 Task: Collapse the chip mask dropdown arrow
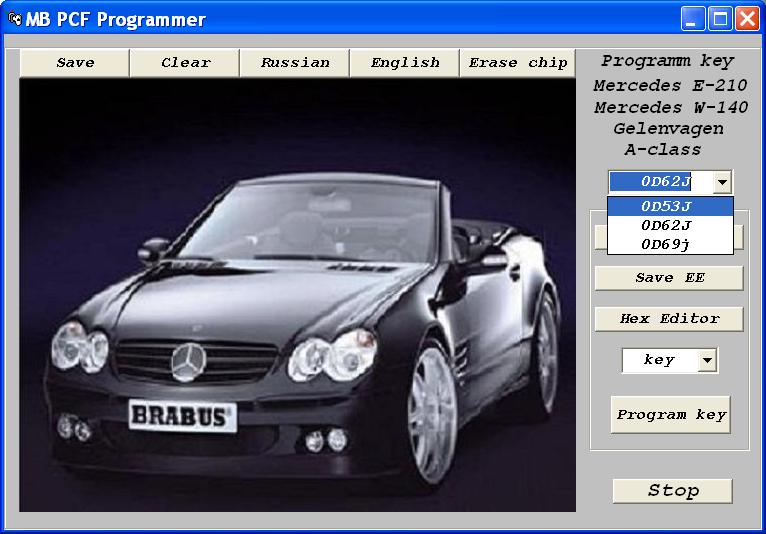point(722,182)
